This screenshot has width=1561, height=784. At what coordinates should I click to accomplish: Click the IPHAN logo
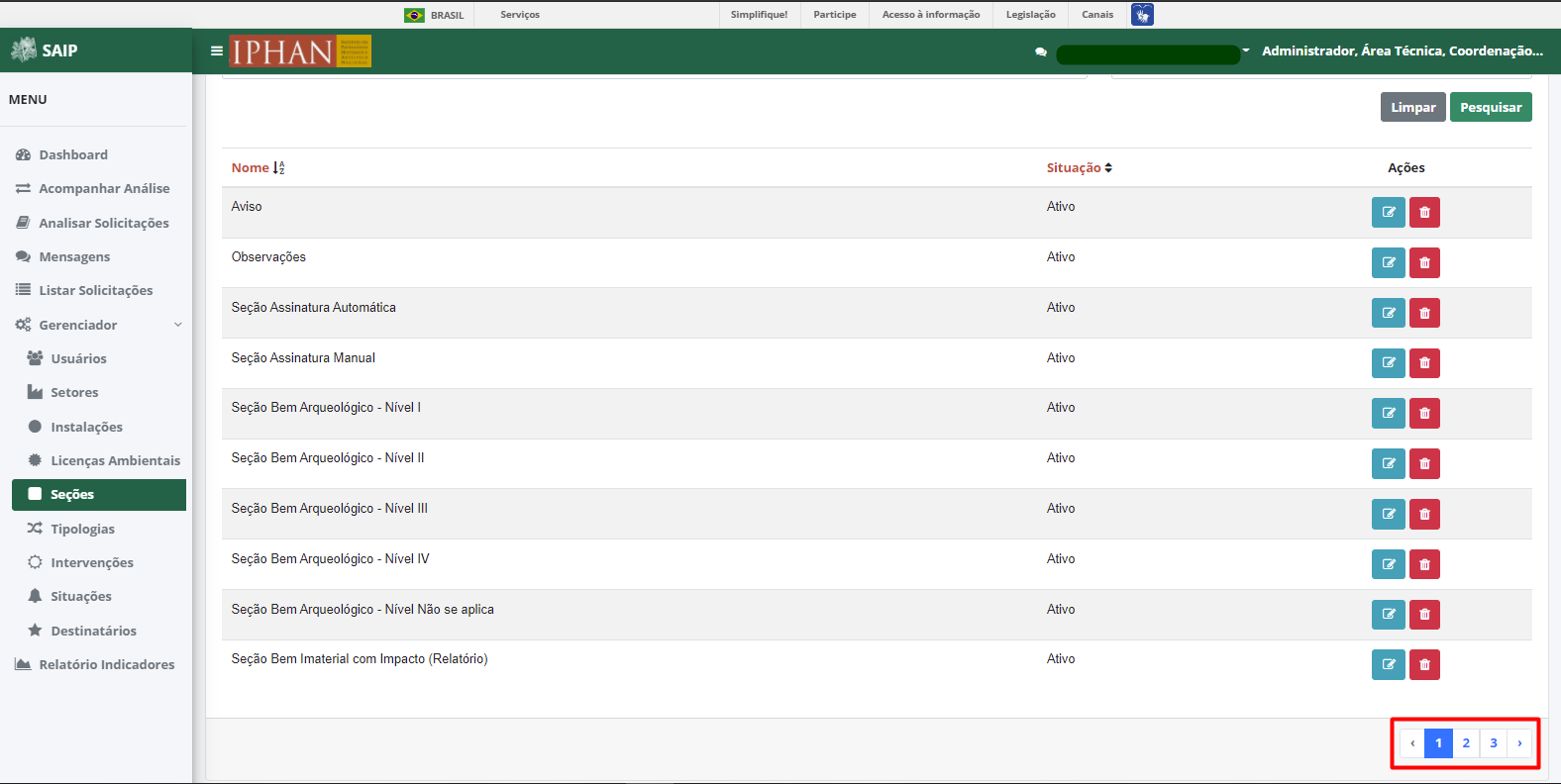[300, 50]
